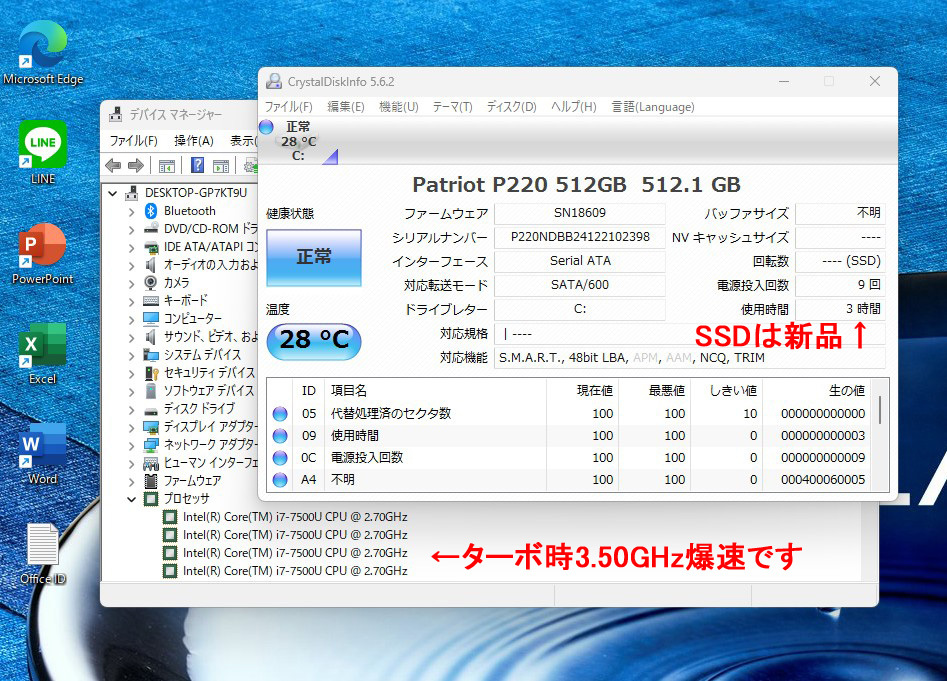Expand the IDE ATA/ATAPI category
Viewport: 947px width, 681px height.
click(x=132, y=247)
